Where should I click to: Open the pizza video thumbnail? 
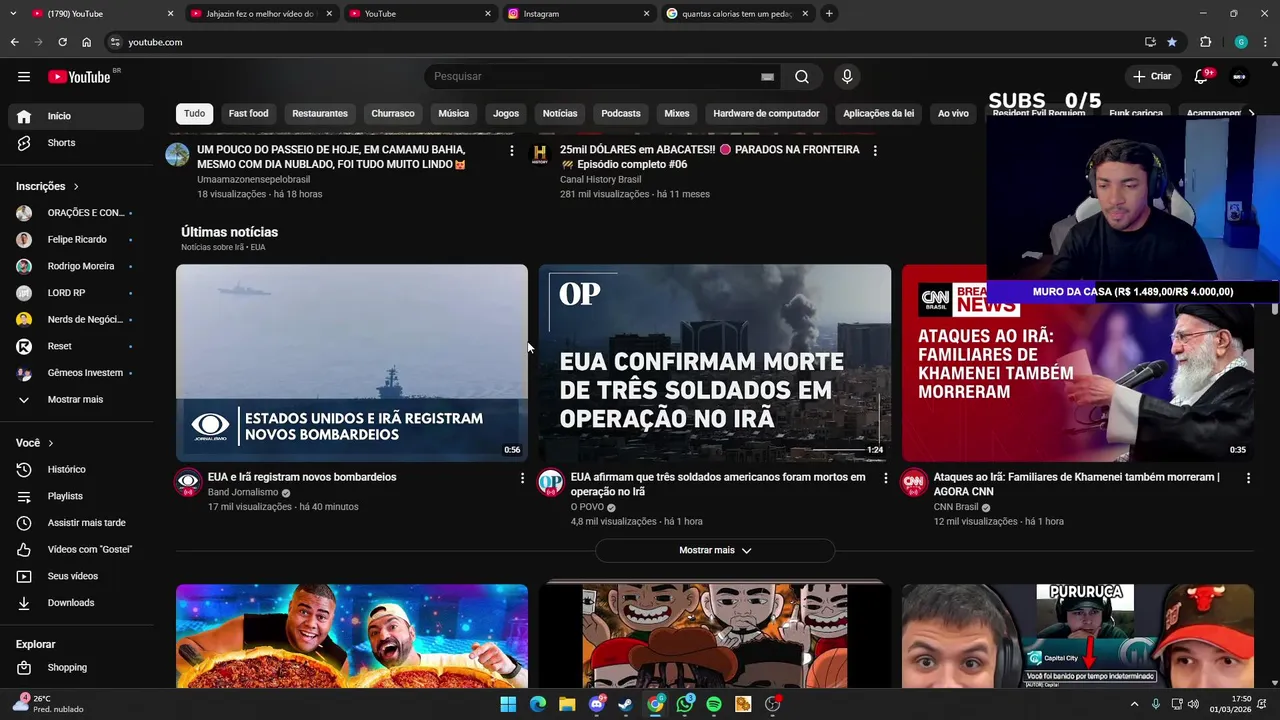click(352, 637)
